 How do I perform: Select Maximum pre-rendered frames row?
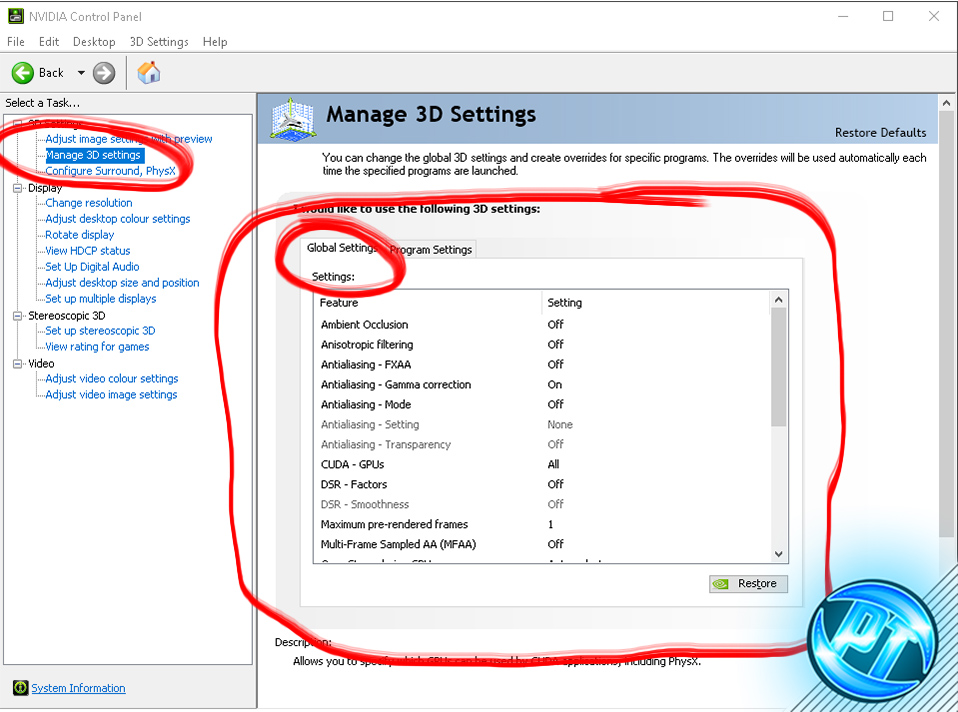tap(543, 524)
